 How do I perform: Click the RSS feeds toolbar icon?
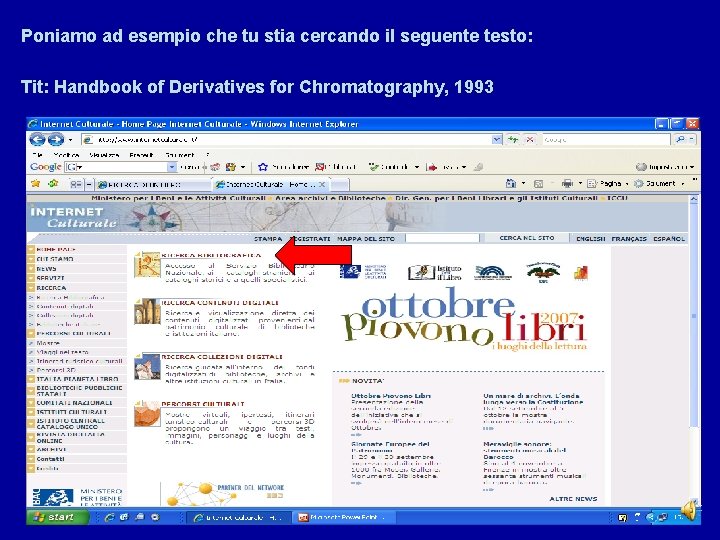[x=539, y=184]
